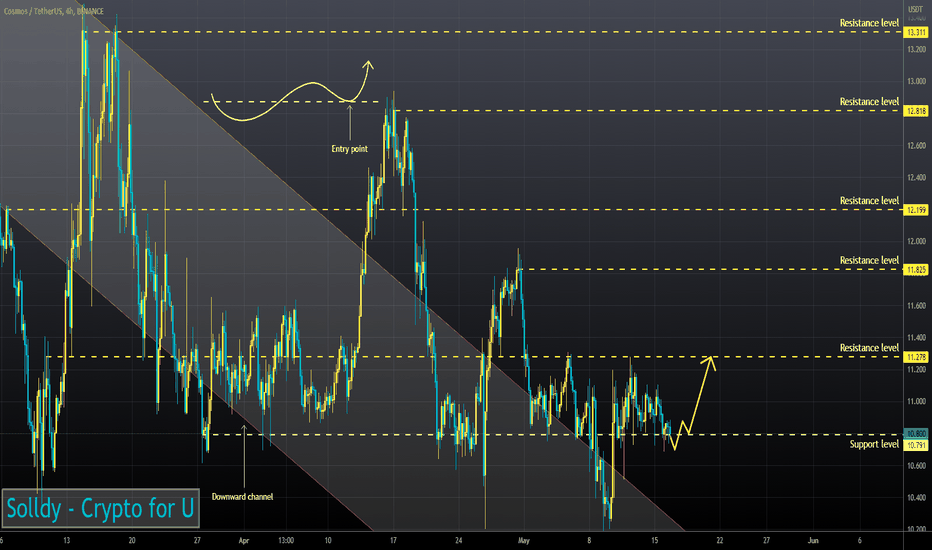Screen dimensions: 932x550
Task: Click the 13:00 label on the time axis
Action: coord(286,540)
